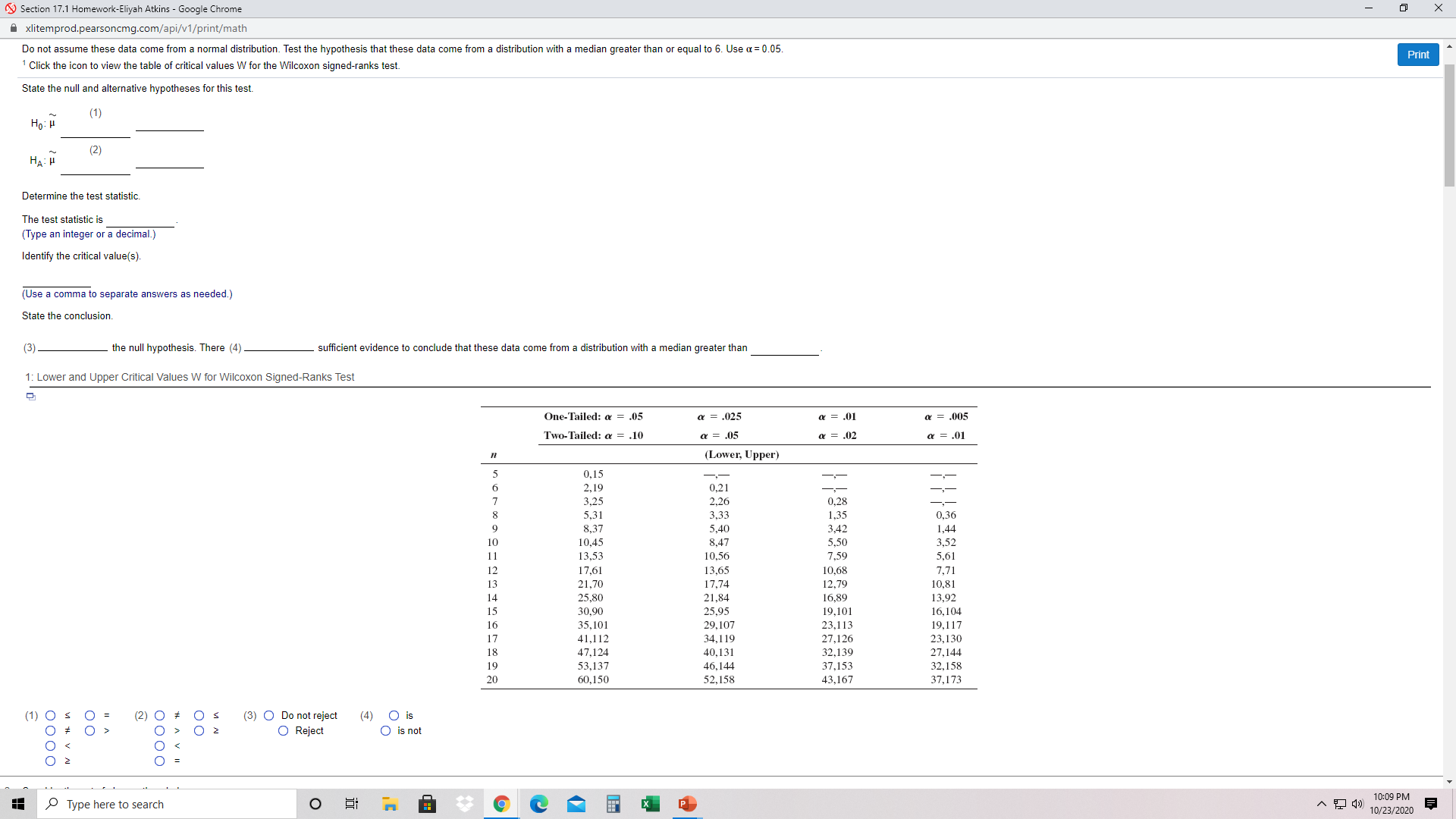Choose the 'Reject' radio option
Screen dimensions: 1456x819
point(284,731)
